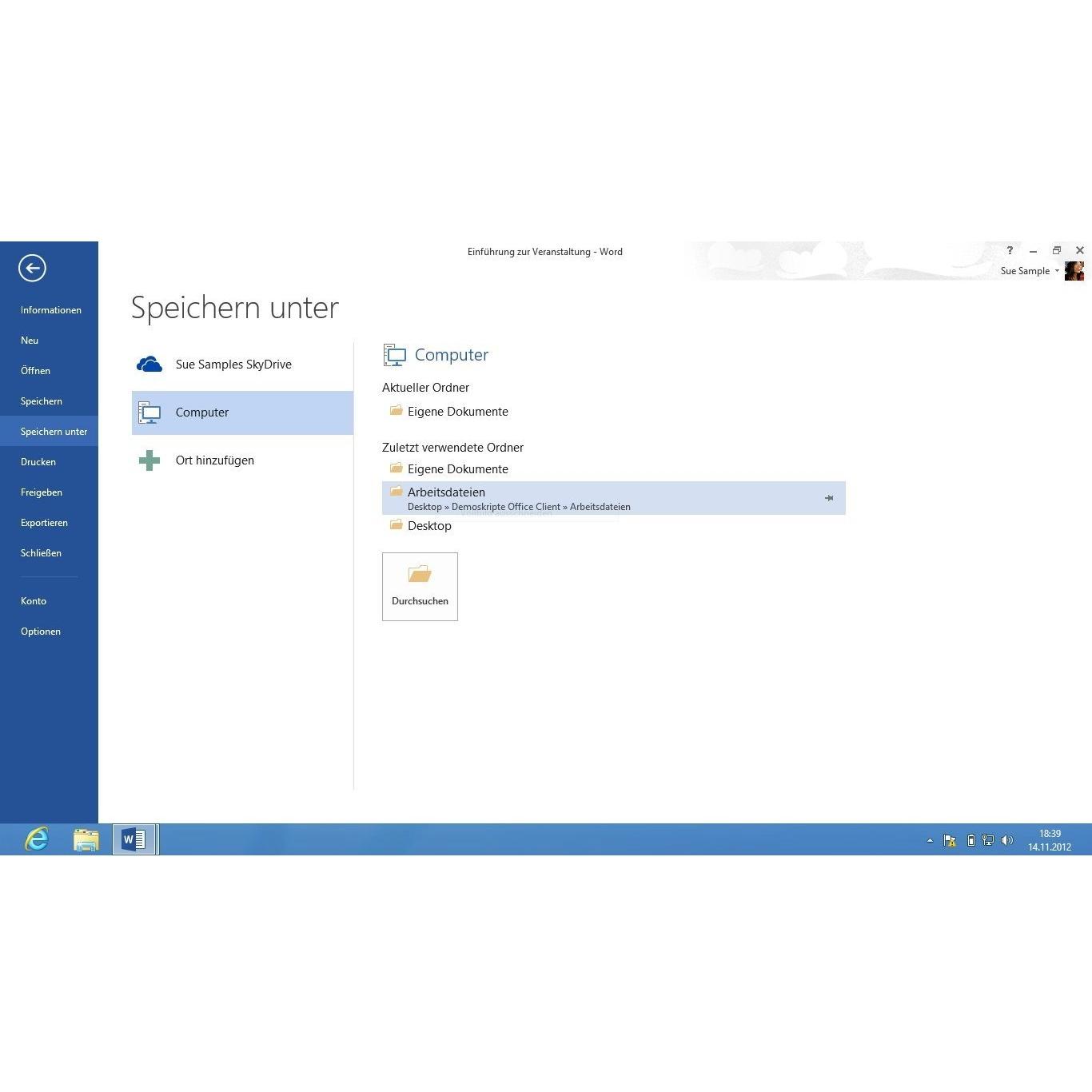
Task: Open the Informationen page
Action: point(51,310)
